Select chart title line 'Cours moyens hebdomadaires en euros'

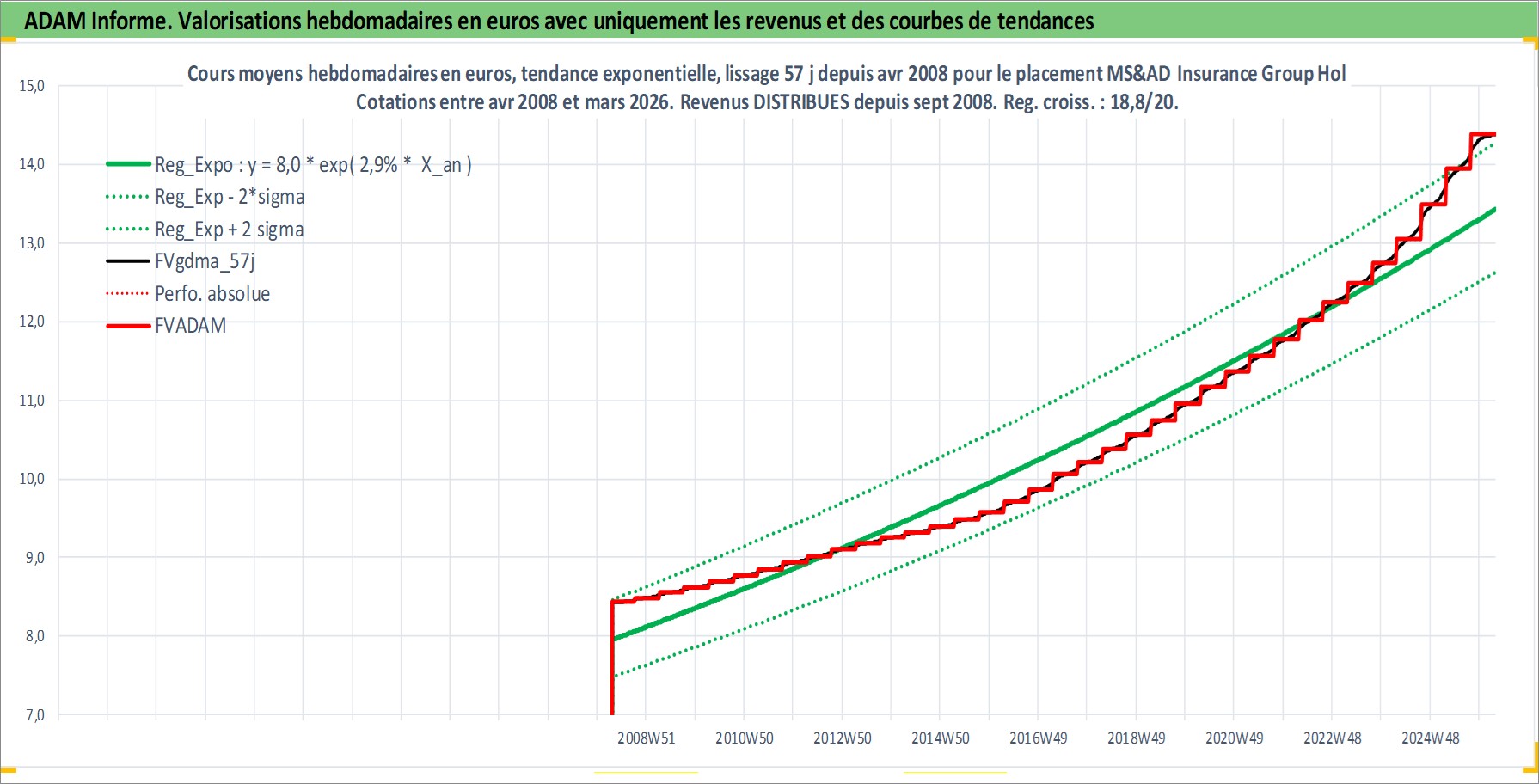point(767,74)
